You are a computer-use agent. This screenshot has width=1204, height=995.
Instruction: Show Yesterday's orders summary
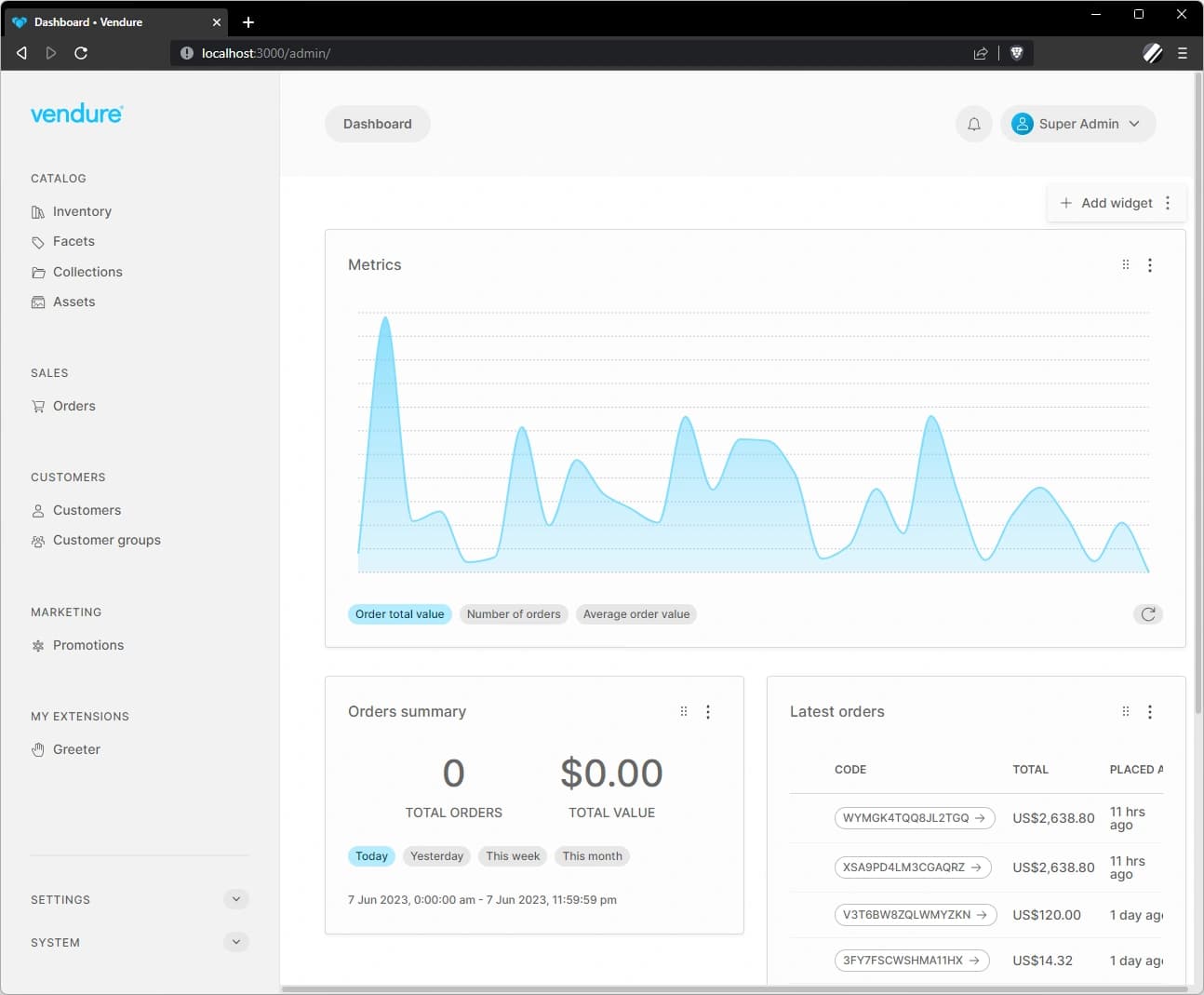(436, 855)
